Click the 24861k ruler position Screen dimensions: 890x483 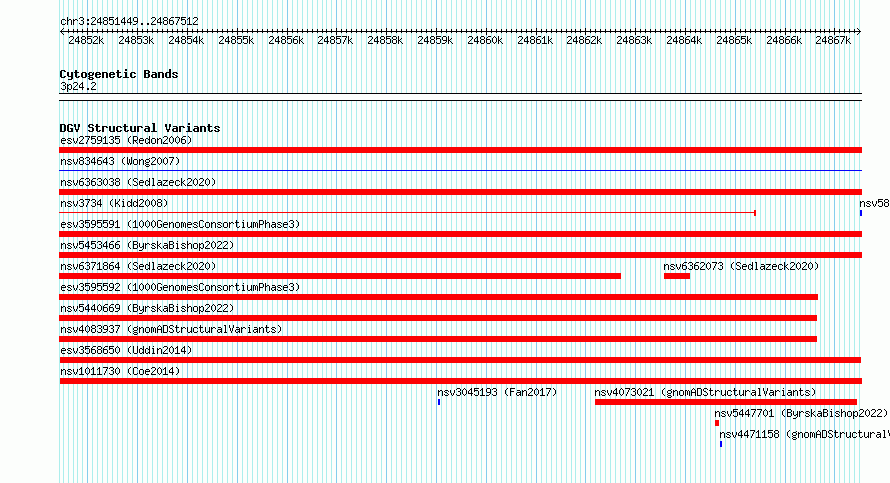point(535,40)
